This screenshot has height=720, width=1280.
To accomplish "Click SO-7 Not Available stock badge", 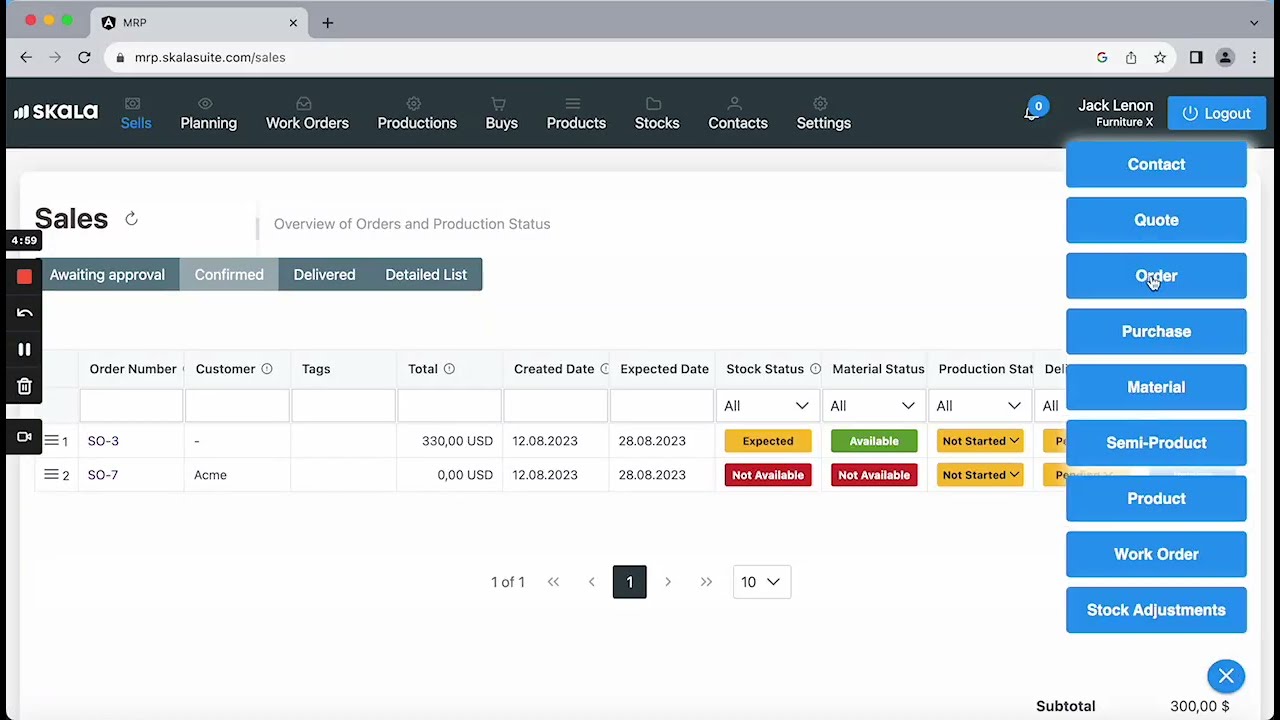I will point(768,475).
